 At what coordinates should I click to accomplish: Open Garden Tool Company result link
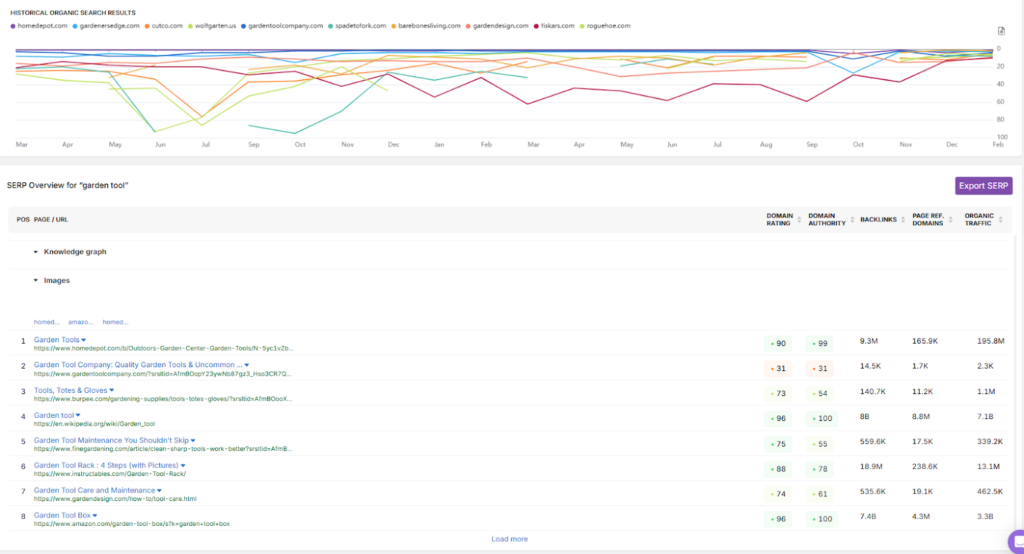[x=138, y=365]
